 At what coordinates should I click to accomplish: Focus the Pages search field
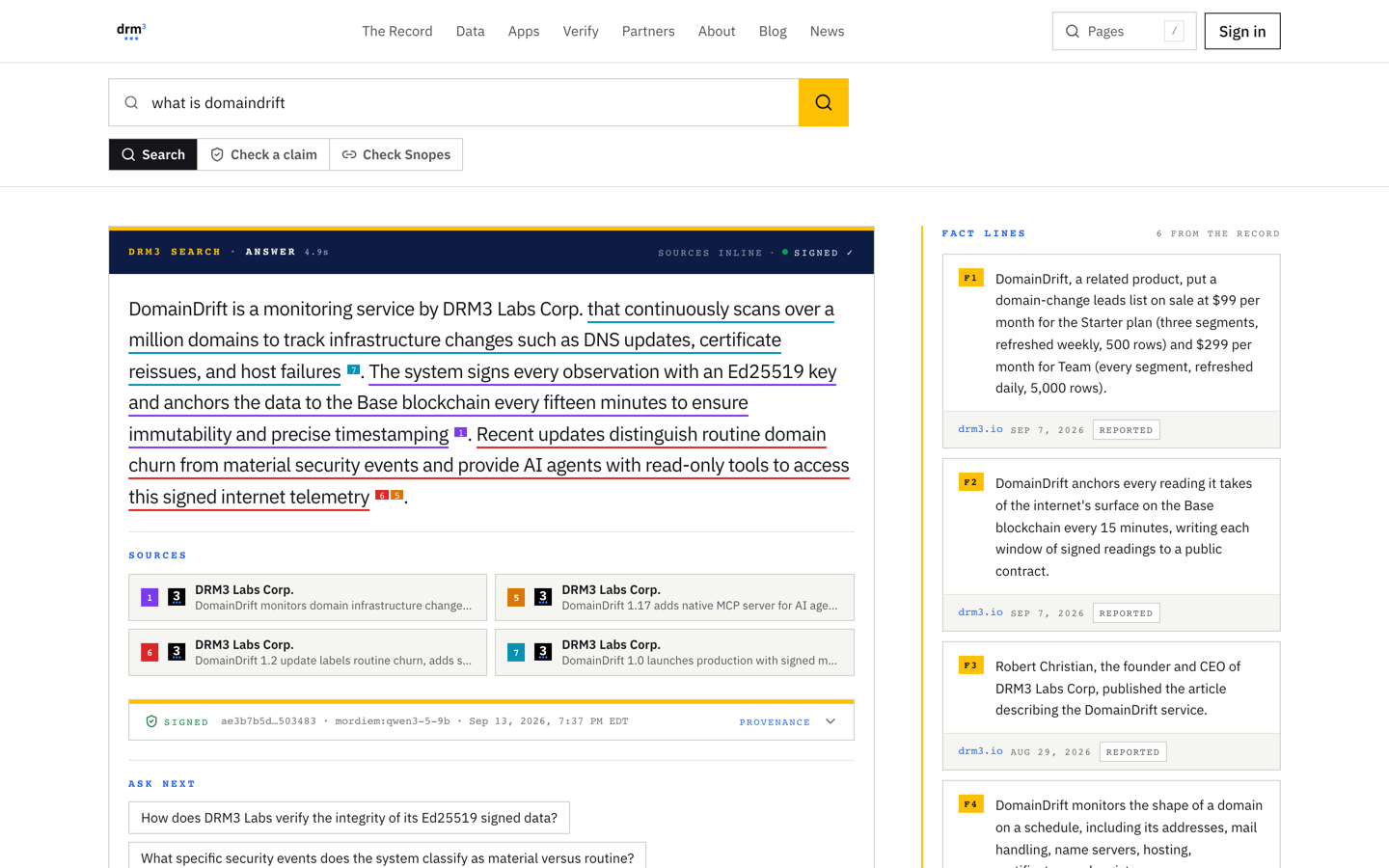(1124, 31)
